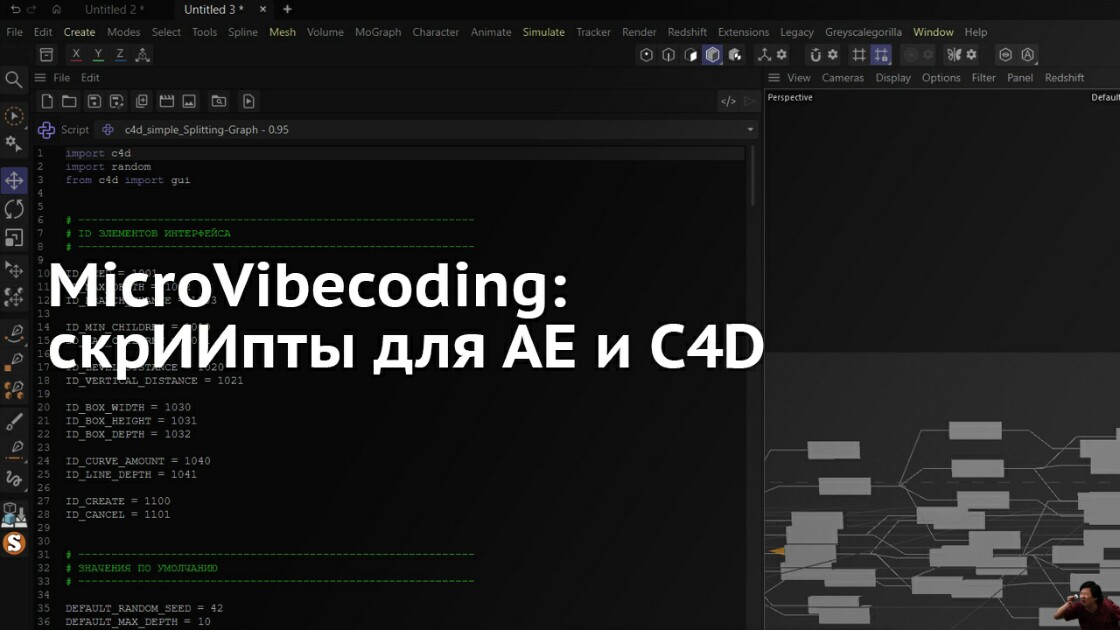Open viewport hamburger menu
The height and width of the screenshot is (630, 1120).
click(x=774, y=78)
